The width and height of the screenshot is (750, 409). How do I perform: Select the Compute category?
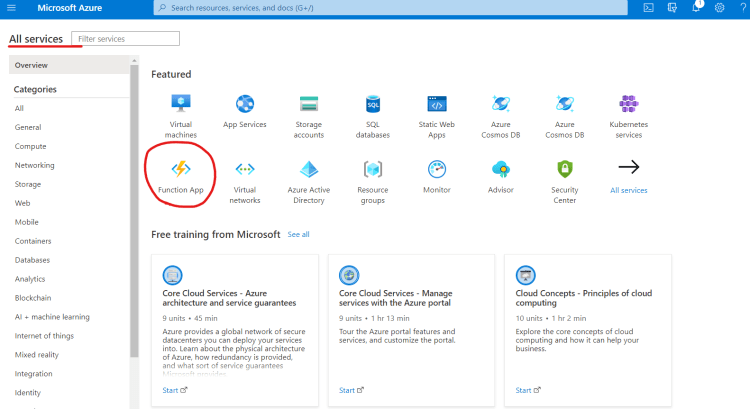pyautogui.click(x=31, y=146)
